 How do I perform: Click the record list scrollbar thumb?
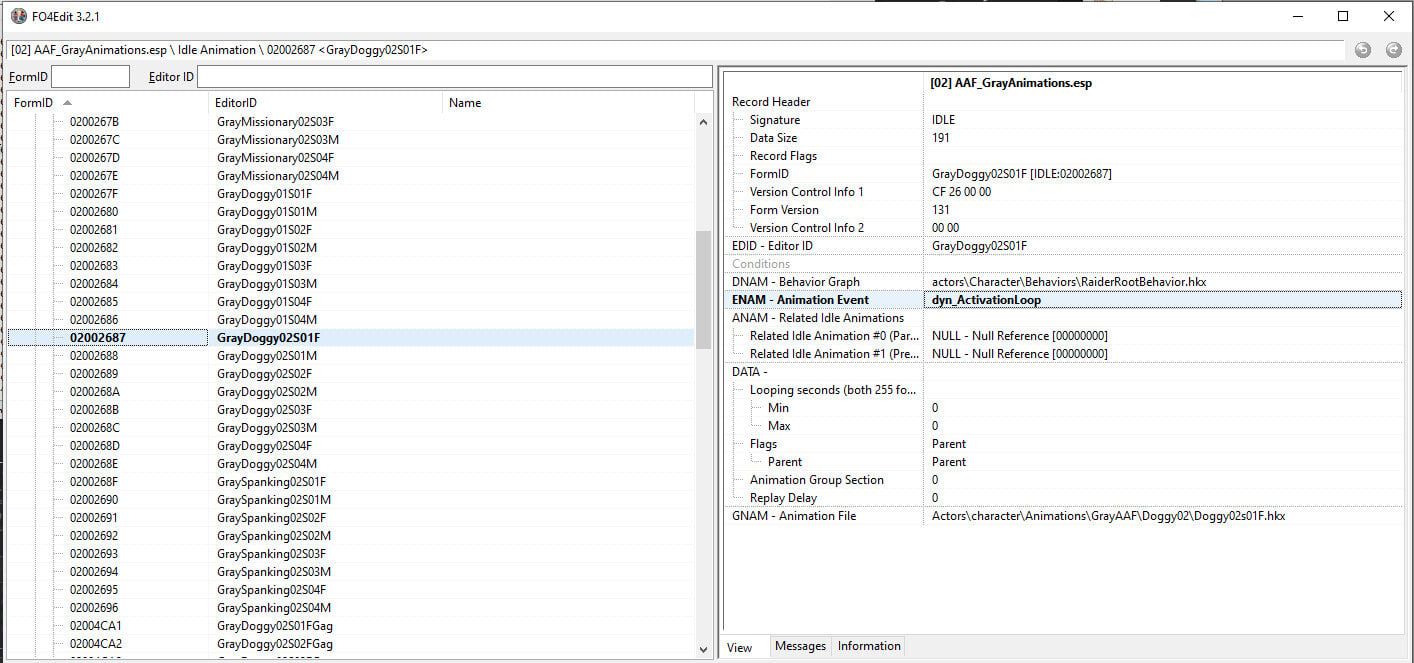pos(703,290)
